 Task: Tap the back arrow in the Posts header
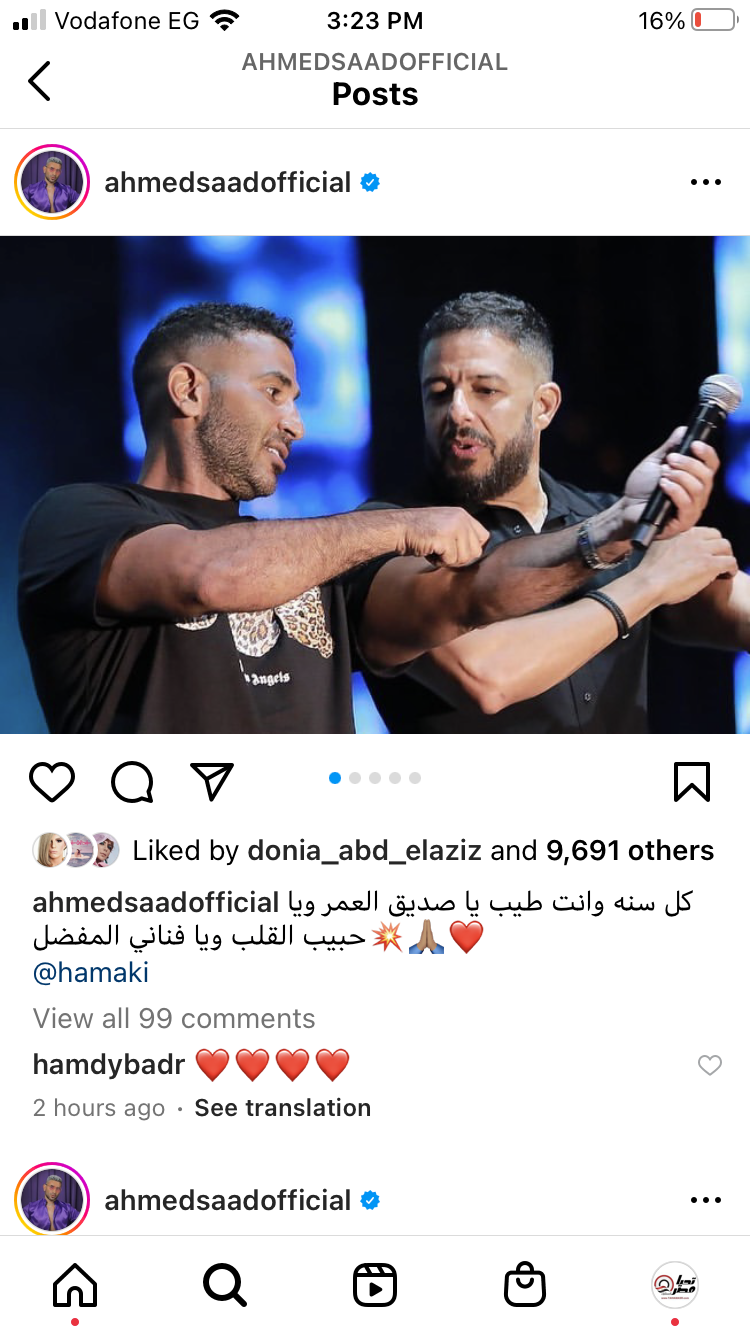pyautogui.click(x=39, y=81)
